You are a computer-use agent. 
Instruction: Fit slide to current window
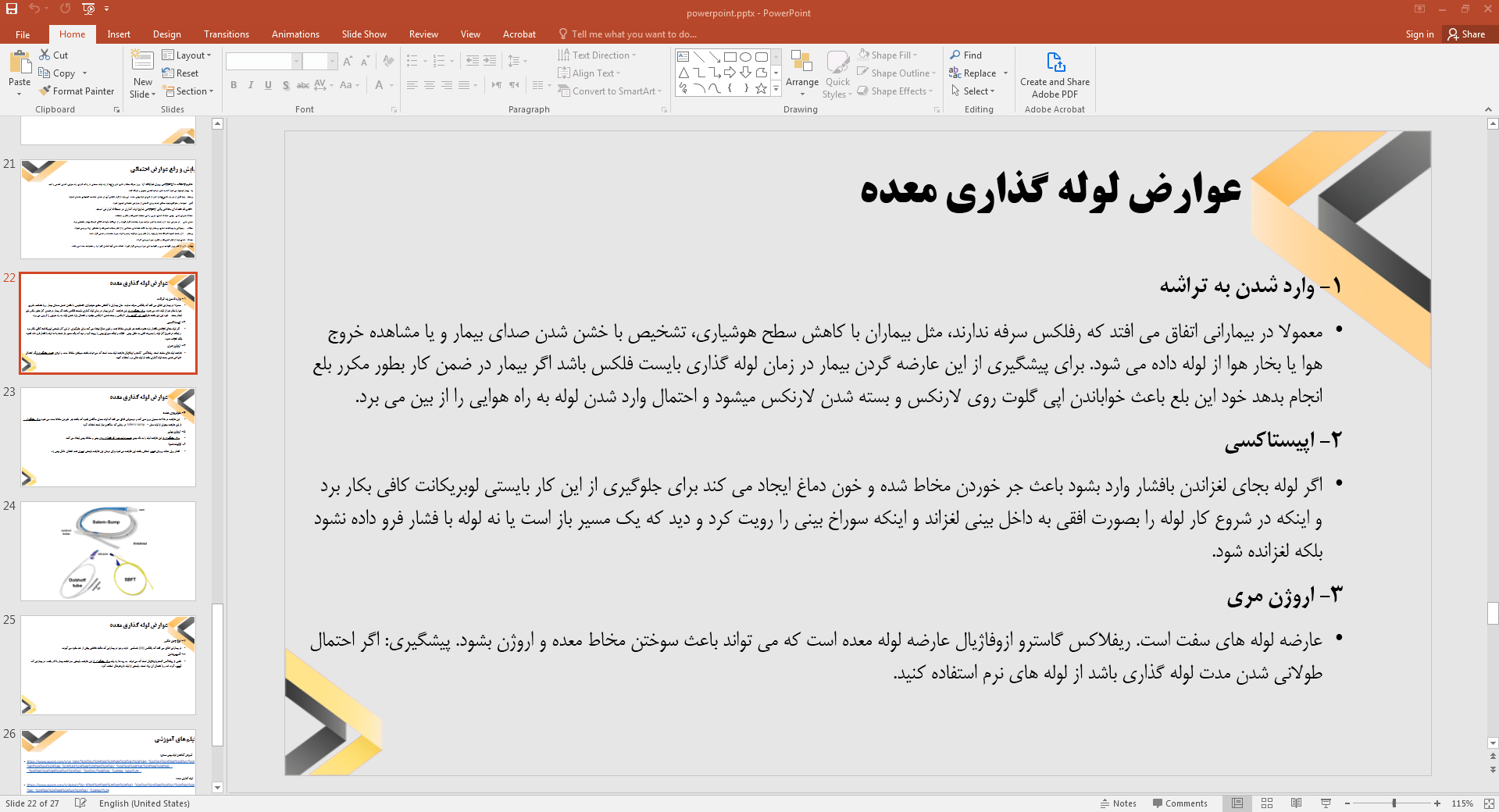click(x=1490, y=803)
